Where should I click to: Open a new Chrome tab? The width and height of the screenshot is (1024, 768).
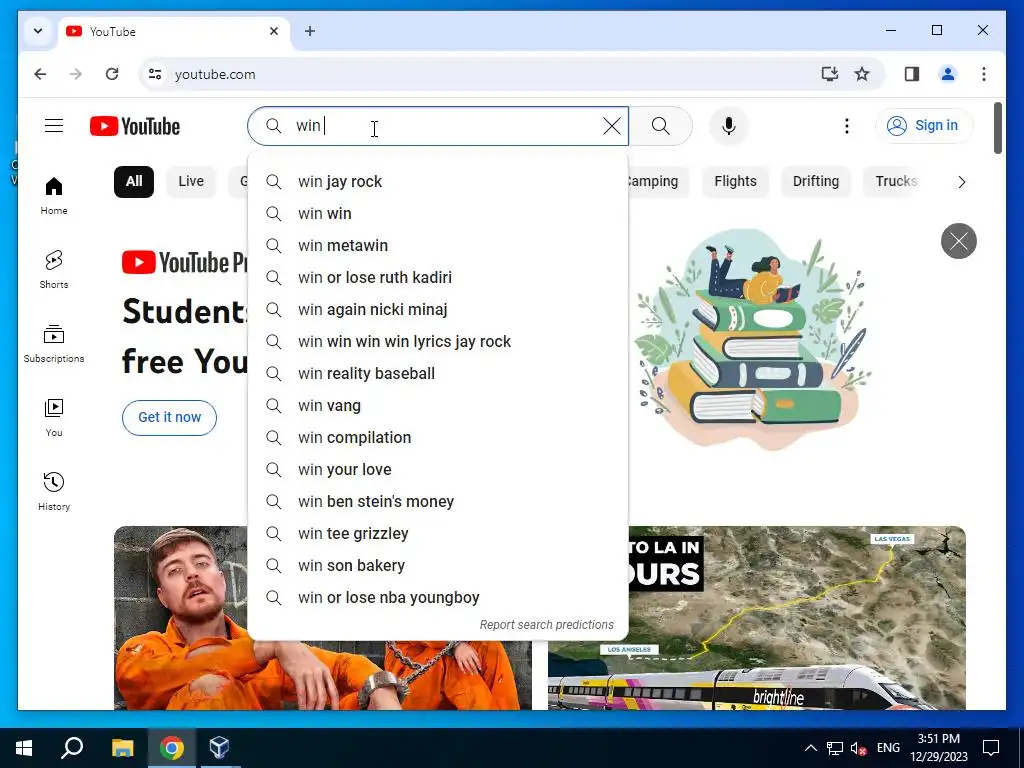tap(310, 31)
